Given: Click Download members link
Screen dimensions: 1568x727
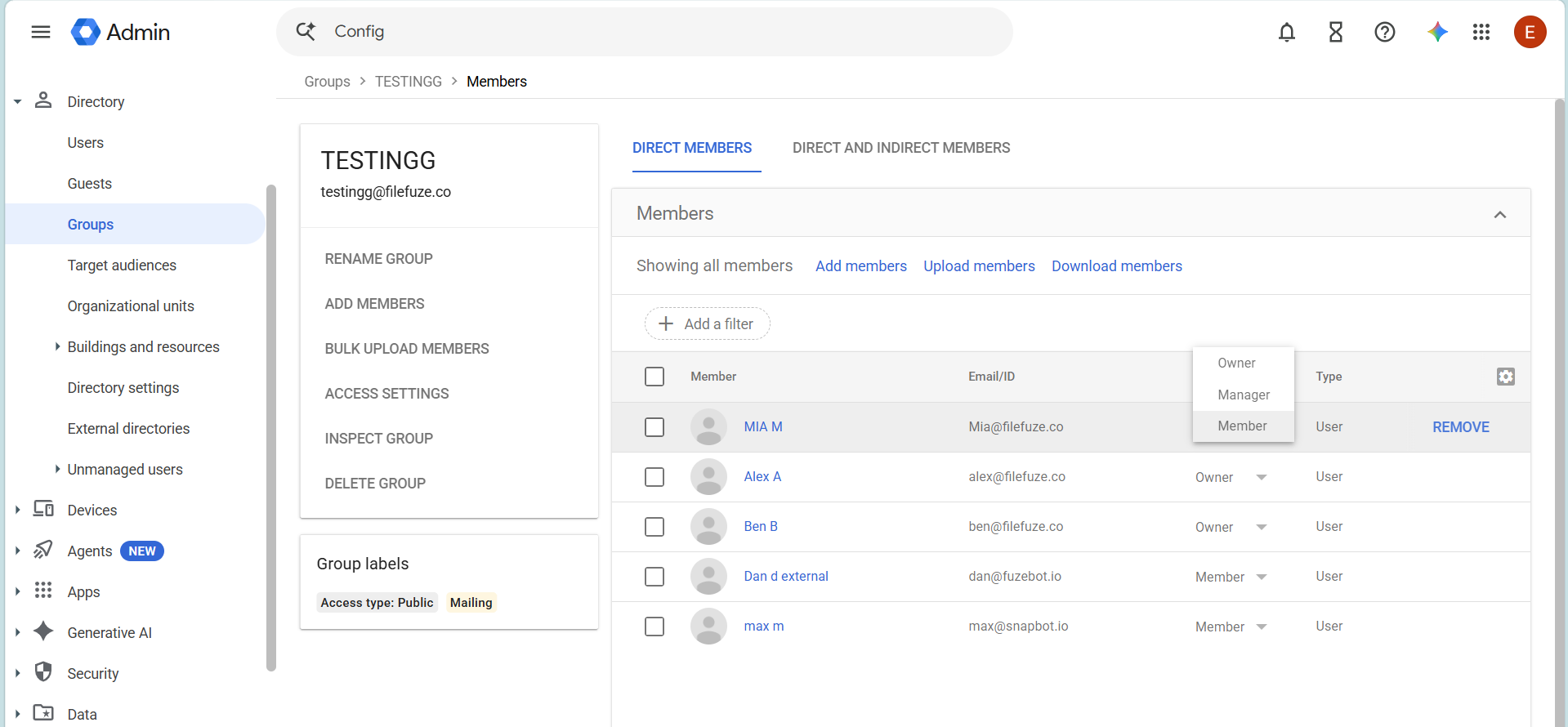Looking at the screenshot, I should [x=1117, y=266].
